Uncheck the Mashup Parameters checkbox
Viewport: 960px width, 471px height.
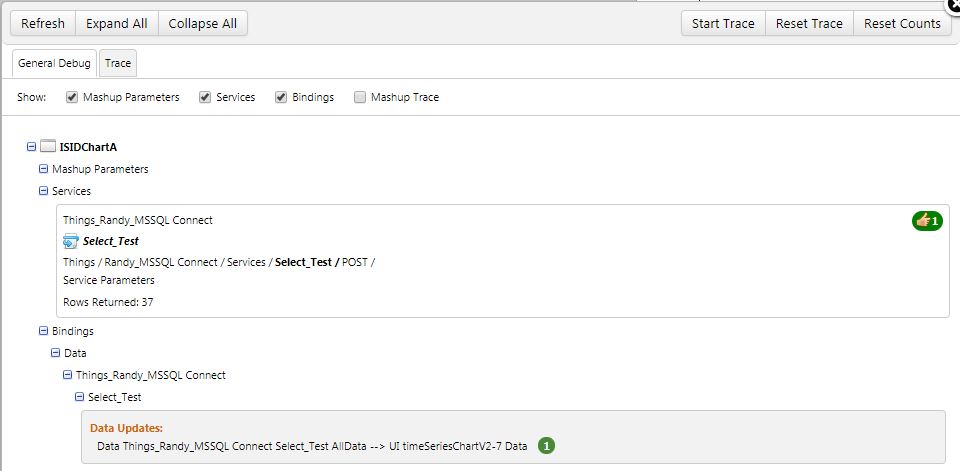(x=72, y=98)
